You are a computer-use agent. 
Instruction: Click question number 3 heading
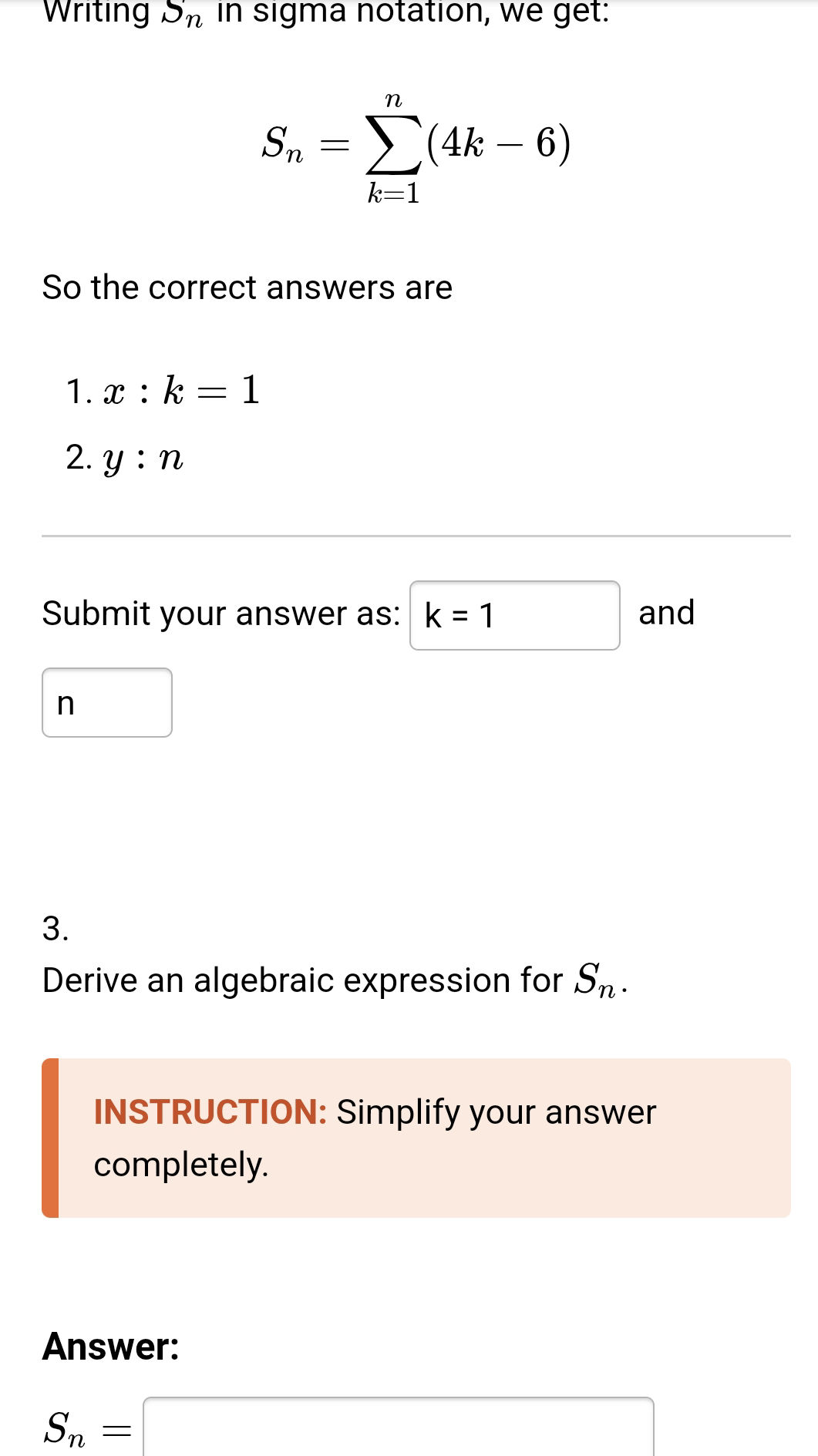click(x=52, y=929)
